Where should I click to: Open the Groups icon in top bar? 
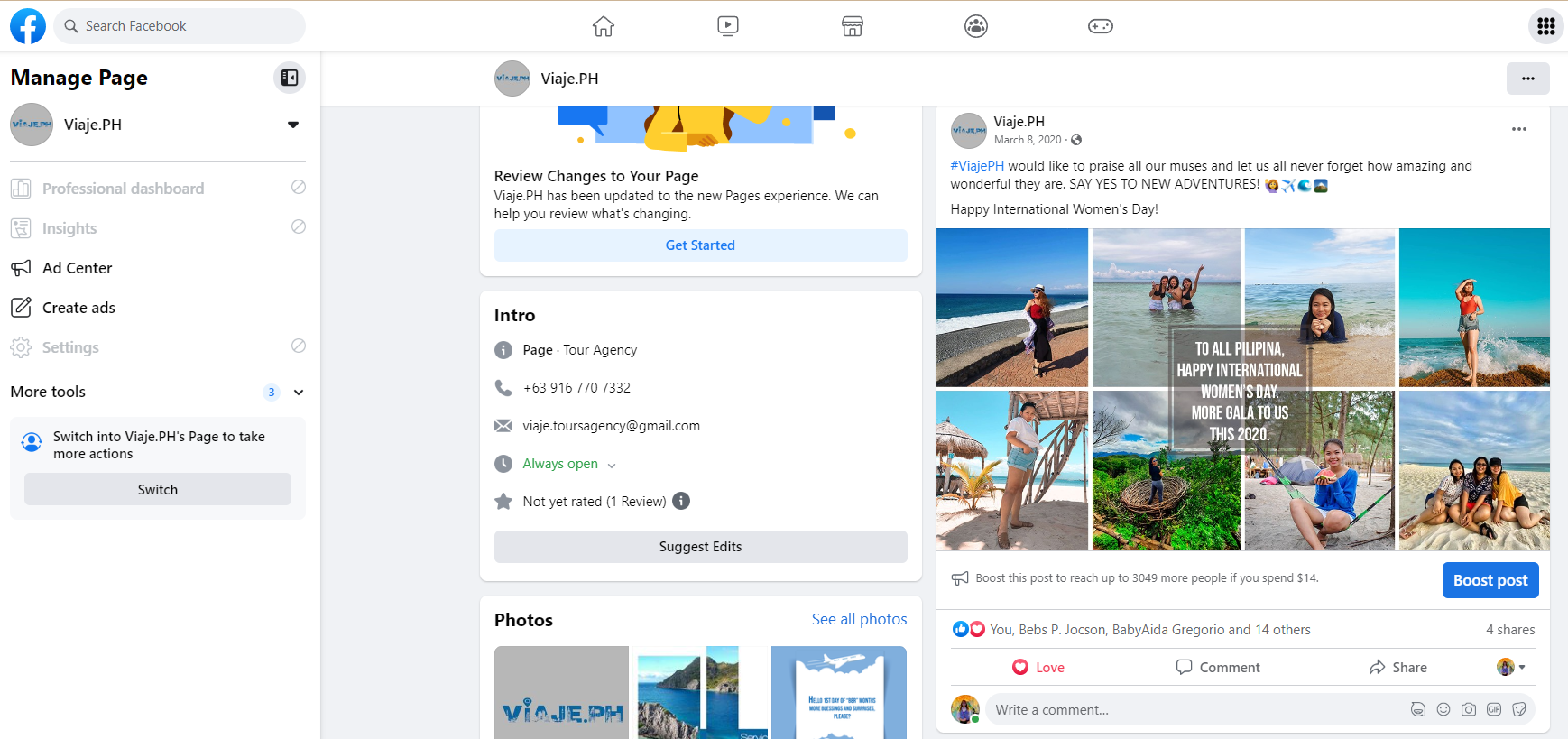click(976, 26)
